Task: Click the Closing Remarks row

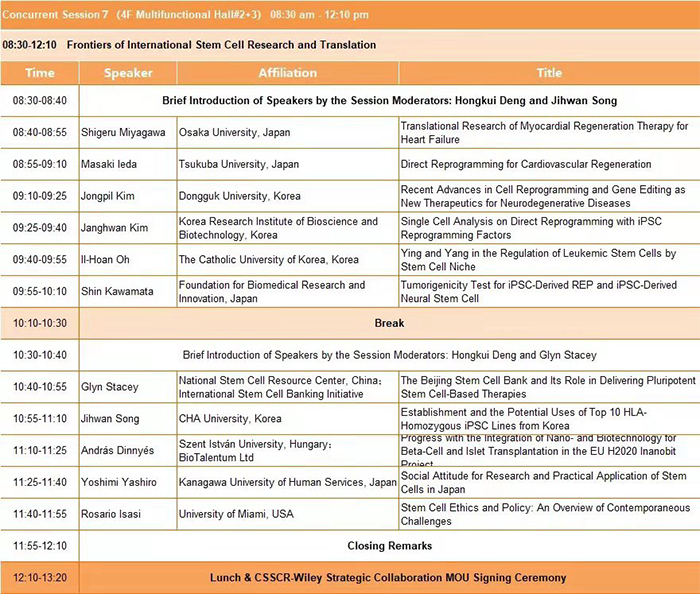Action: [388, 546]
